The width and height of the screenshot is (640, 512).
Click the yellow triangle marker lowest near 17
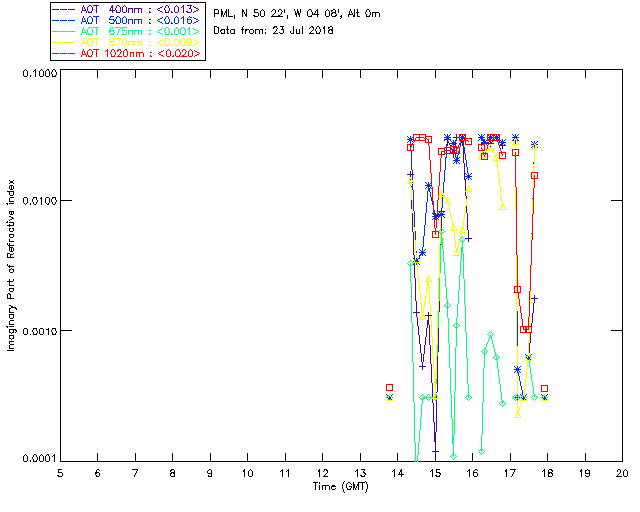(518, 415)
